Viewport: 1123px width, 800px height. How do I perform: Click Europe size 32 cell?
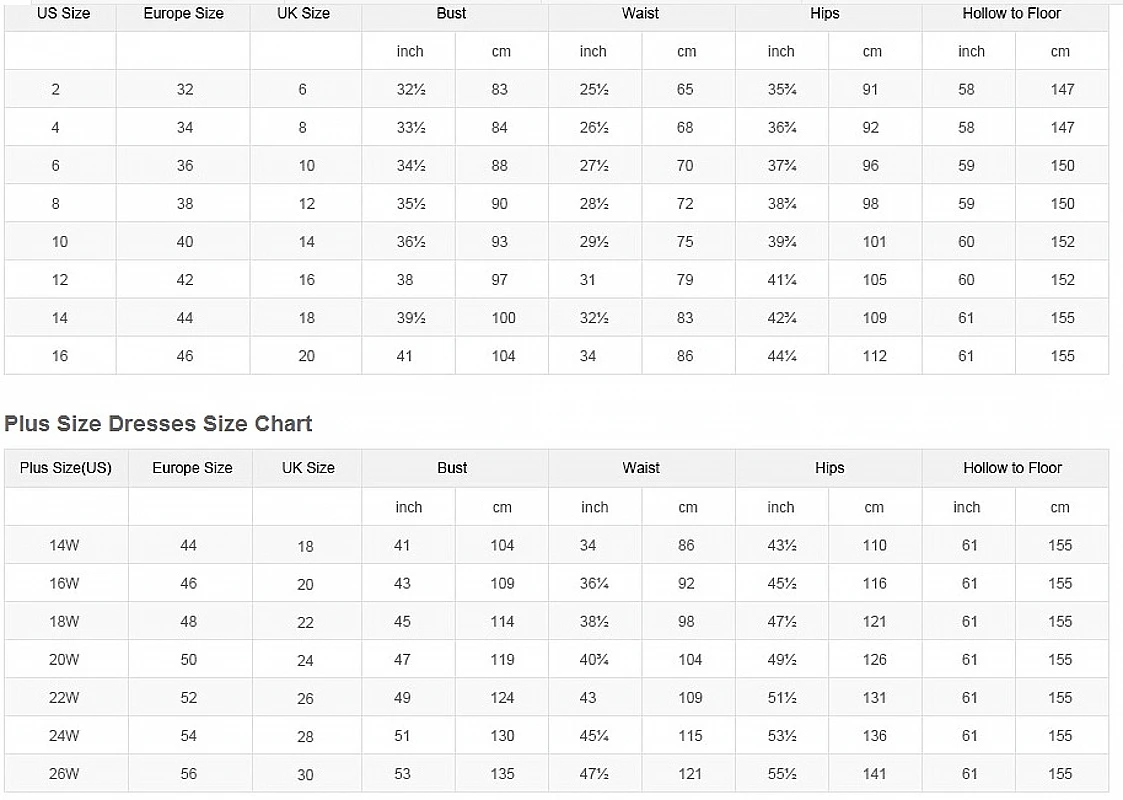(185, 90)
